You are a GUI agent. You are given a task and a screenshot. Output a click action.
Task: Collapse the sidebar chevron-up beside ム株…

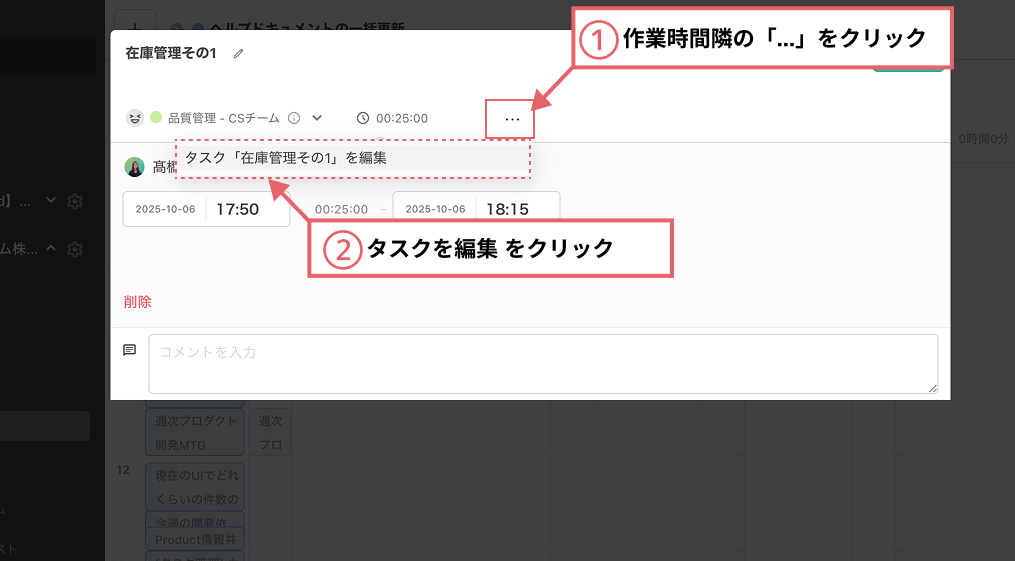point(51,248)
